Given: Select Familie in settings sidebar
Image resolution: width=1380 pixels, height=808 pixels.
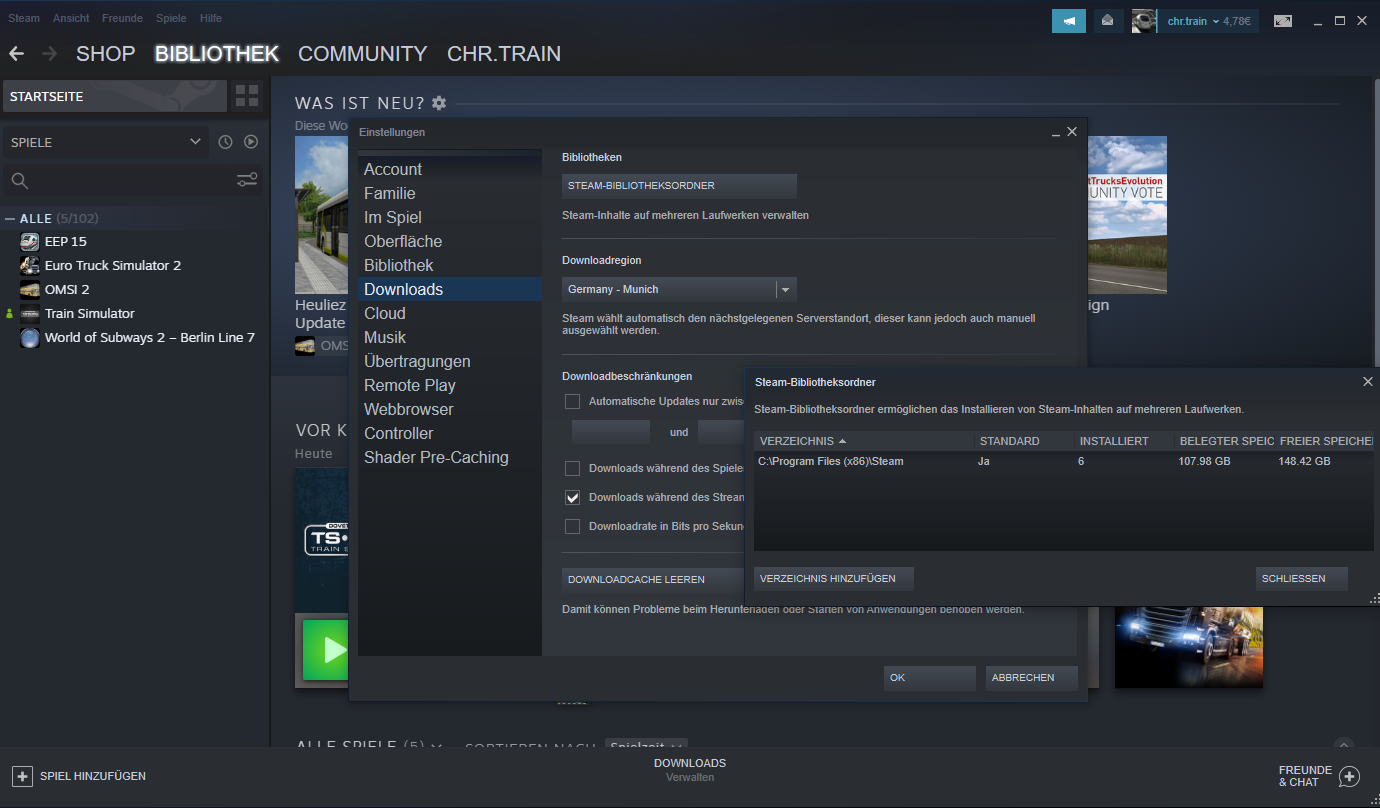Looking at the screenshot, I should [x=450, y=193].
